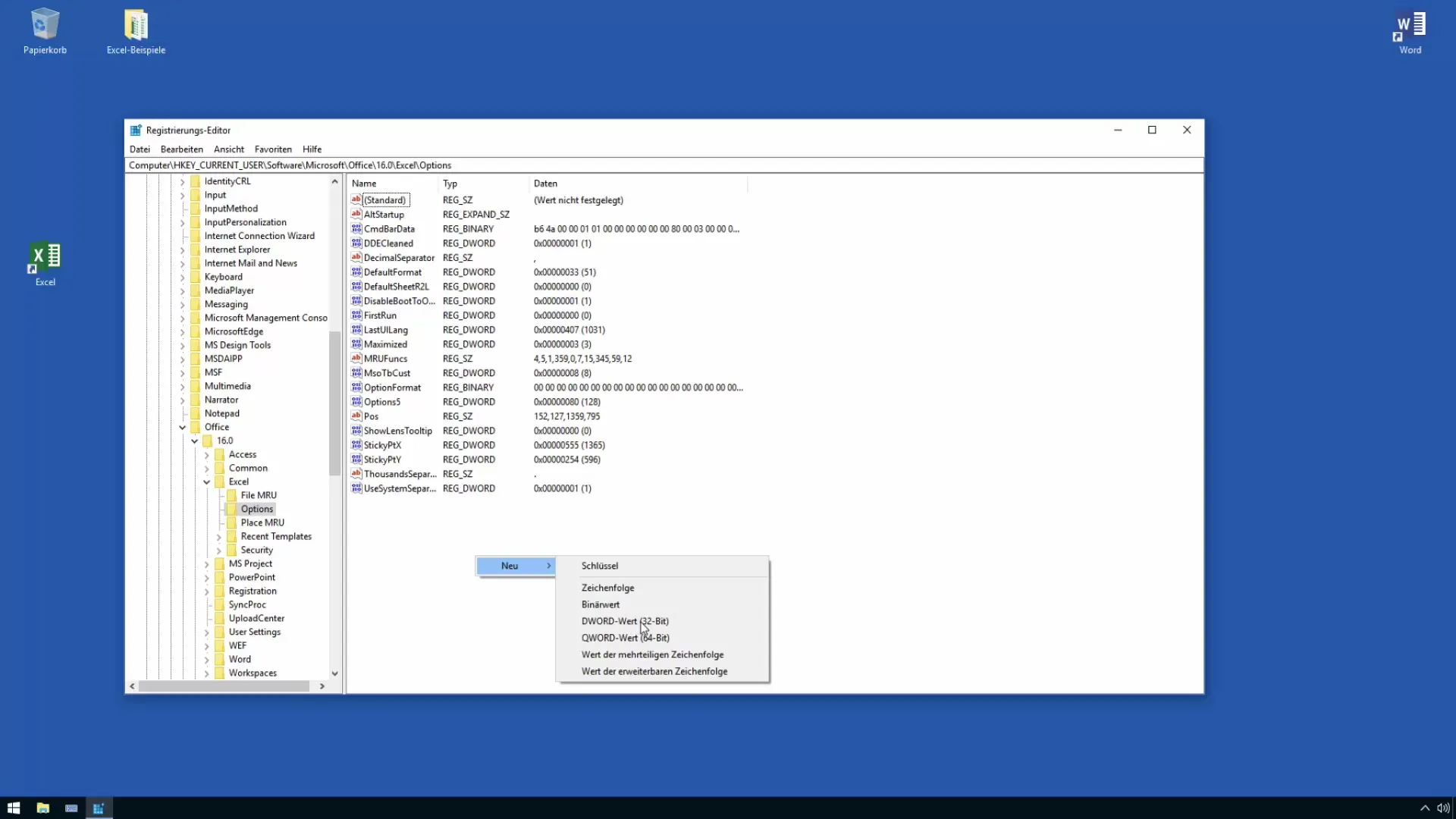Image resolution: width=1456 pixels, height=819 pixels.
Task: Choose Wert der mehrteiligen Zeichenfolge
Action: (663, 654)
